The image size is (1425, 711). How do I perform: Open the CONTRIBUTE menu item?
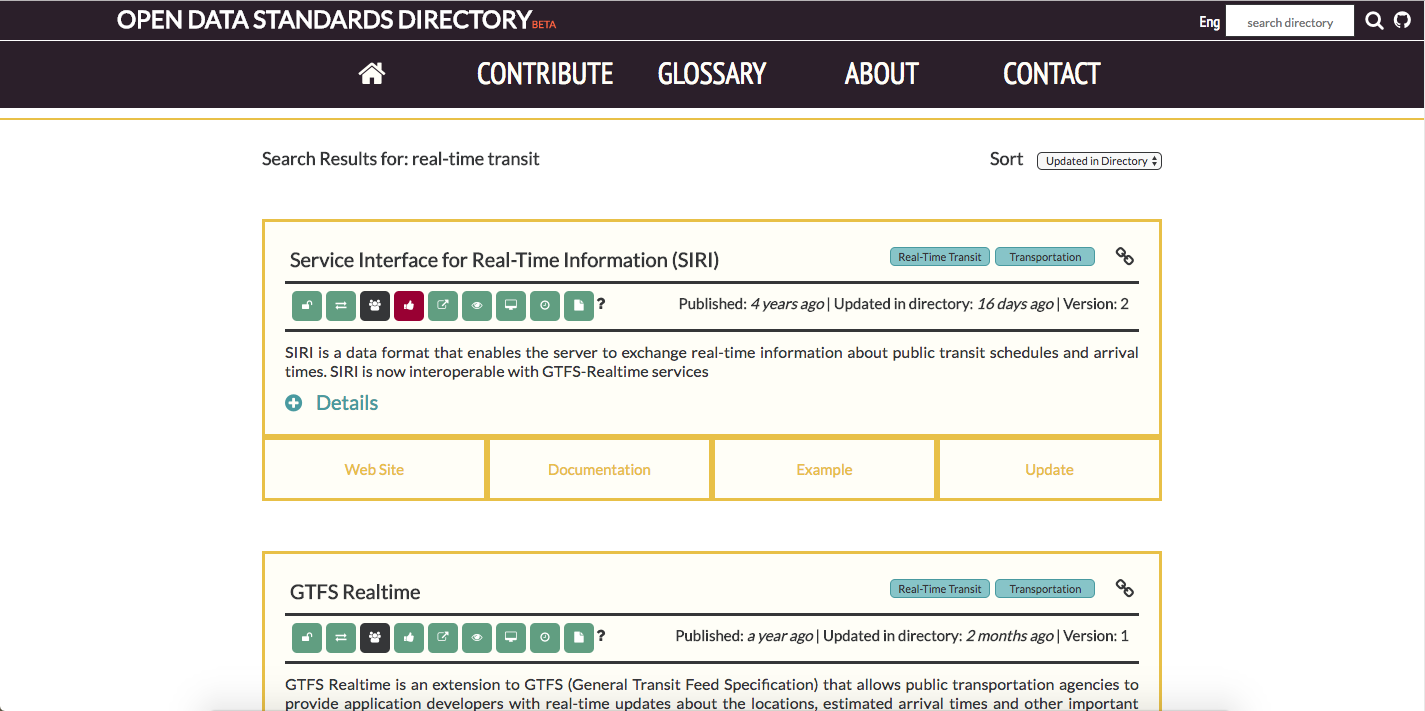click(545, 74)
